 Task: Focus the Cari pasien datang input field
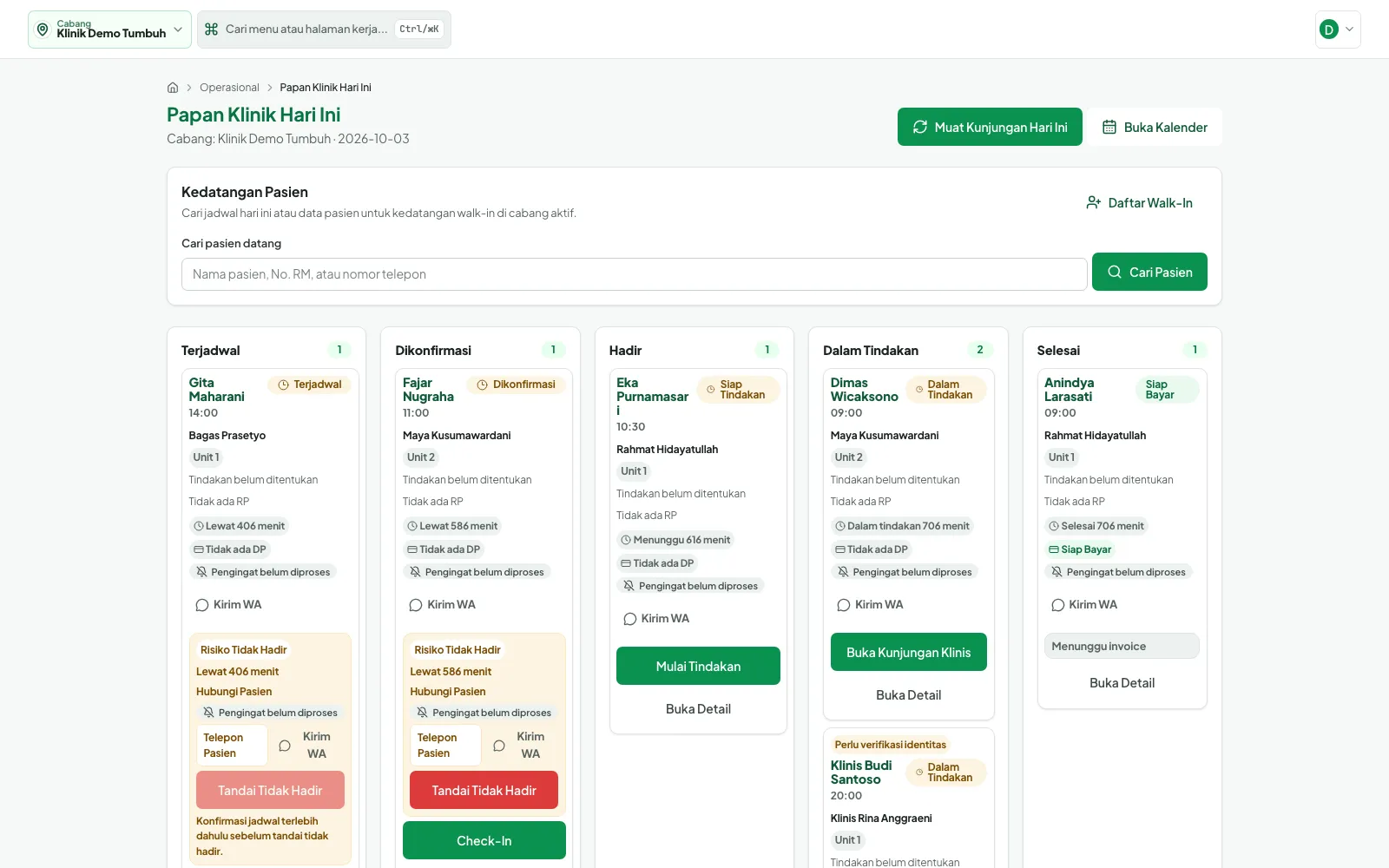click(634, 274)
